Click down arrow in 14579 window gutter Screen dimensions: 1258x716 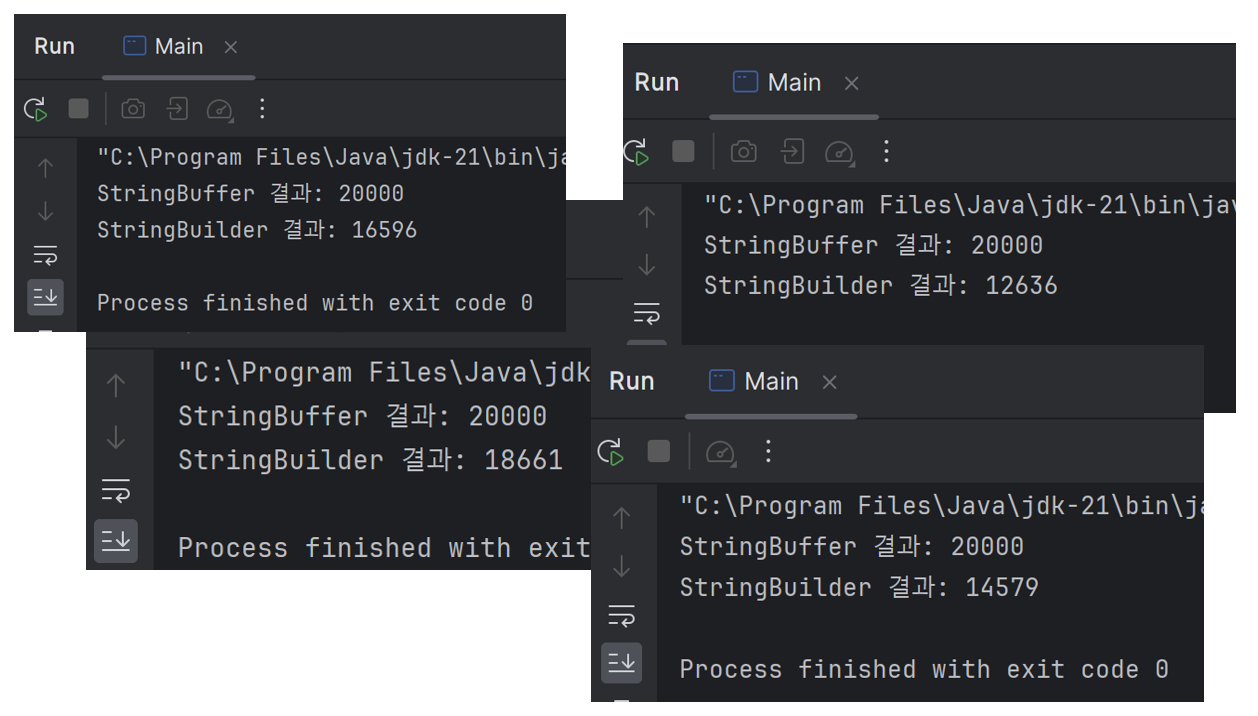622,566
